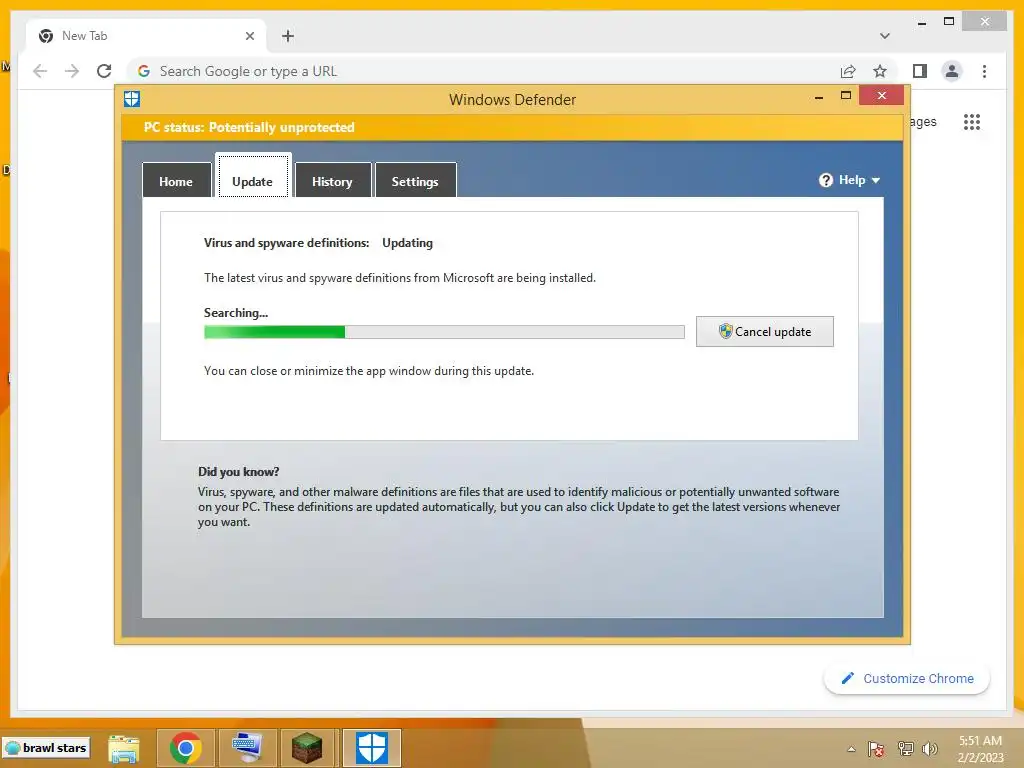Open a new Chrome tab with plus

[288, 36]
